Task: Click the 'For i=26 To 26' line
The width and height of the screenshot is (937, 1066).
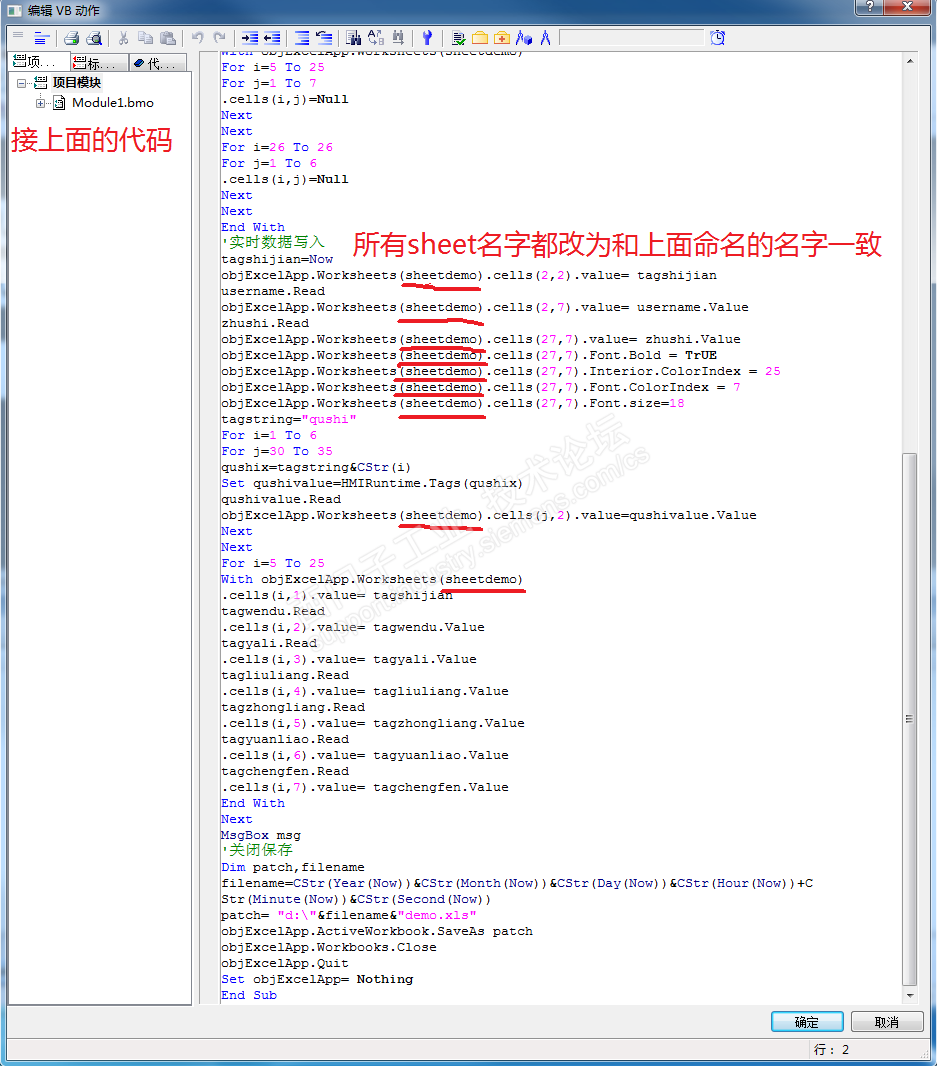Action: point(277,148)
